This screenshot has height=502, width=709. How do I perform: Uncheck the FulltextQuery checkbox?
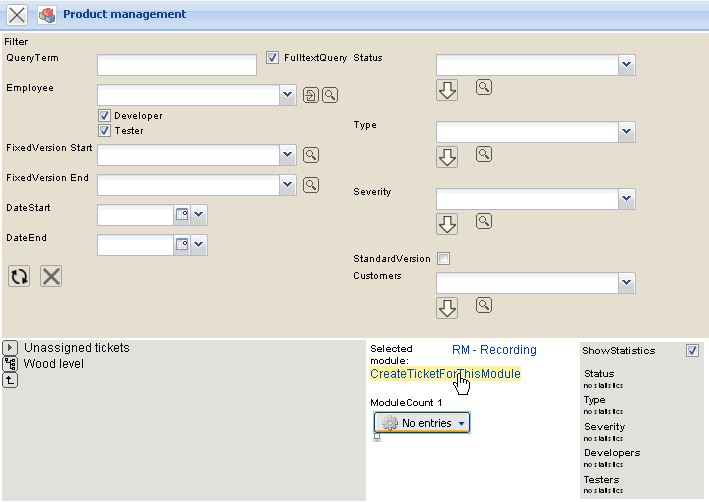[273, 59]
